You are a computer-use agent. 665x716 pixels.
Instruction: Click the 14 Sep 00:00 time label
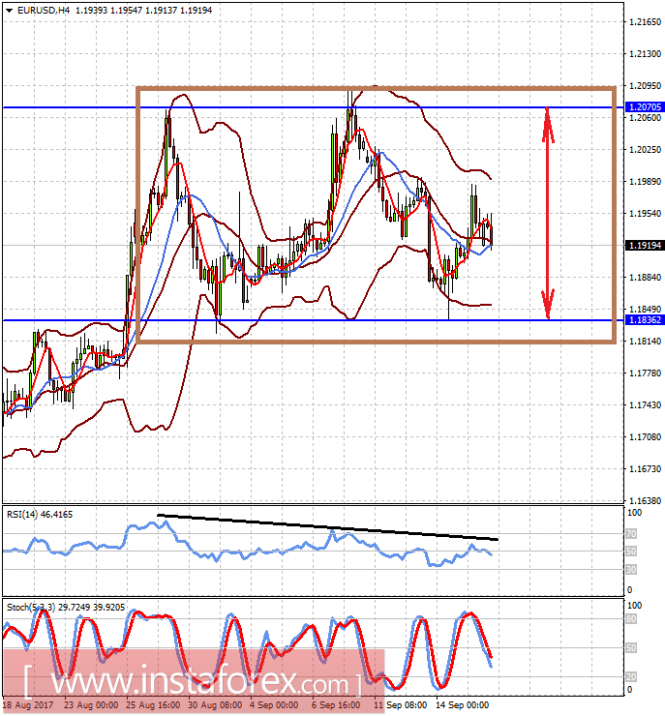click(462, 705)
